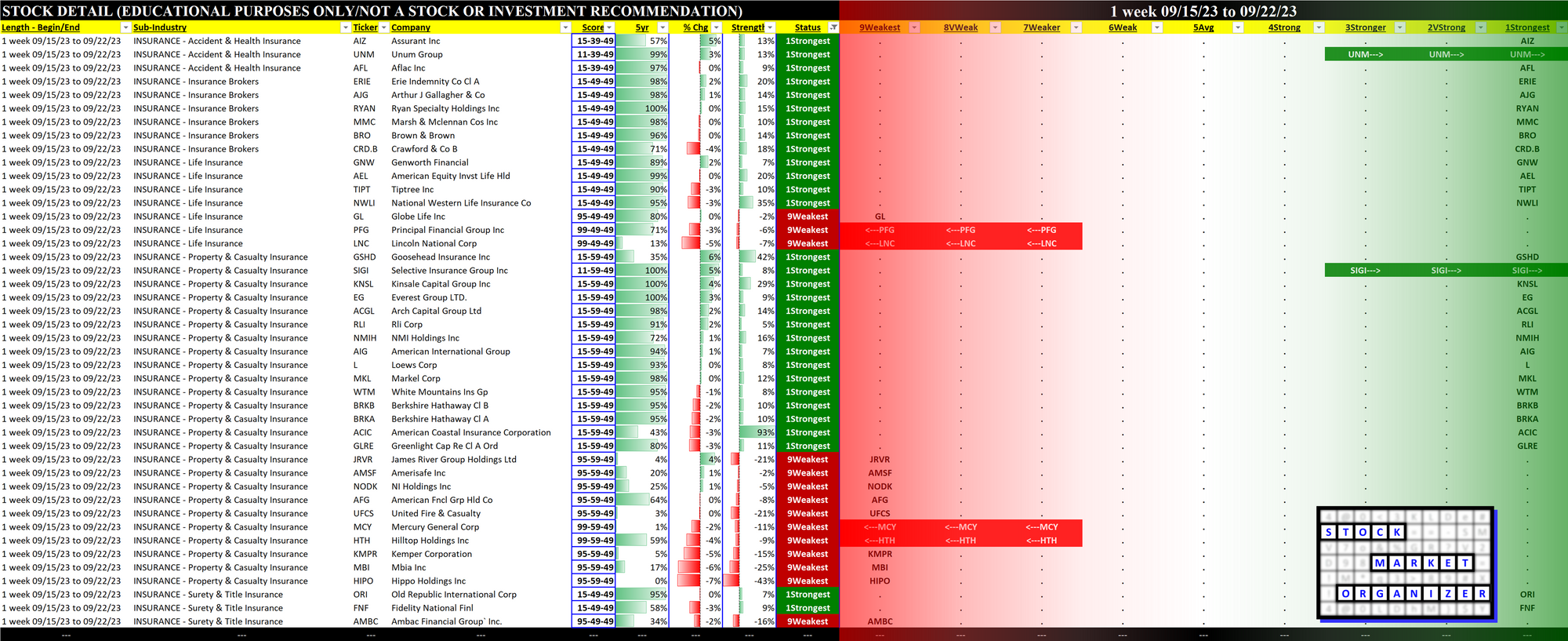Image resolution: width=1568 pixels, height=641 pixels.
Task: Open the 4Strong column filter dropdown
Action: [x=1319, y=27]
